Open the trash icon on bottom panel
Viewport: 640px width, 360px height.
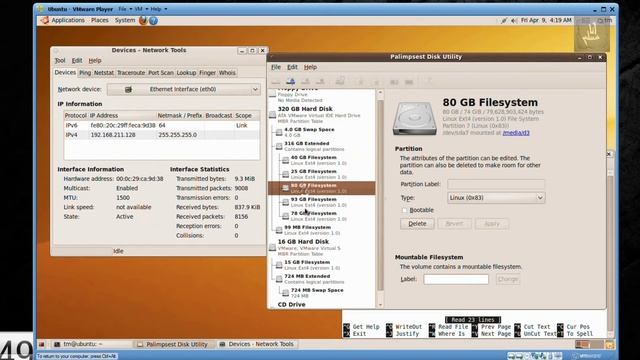(x=610, y=344)
